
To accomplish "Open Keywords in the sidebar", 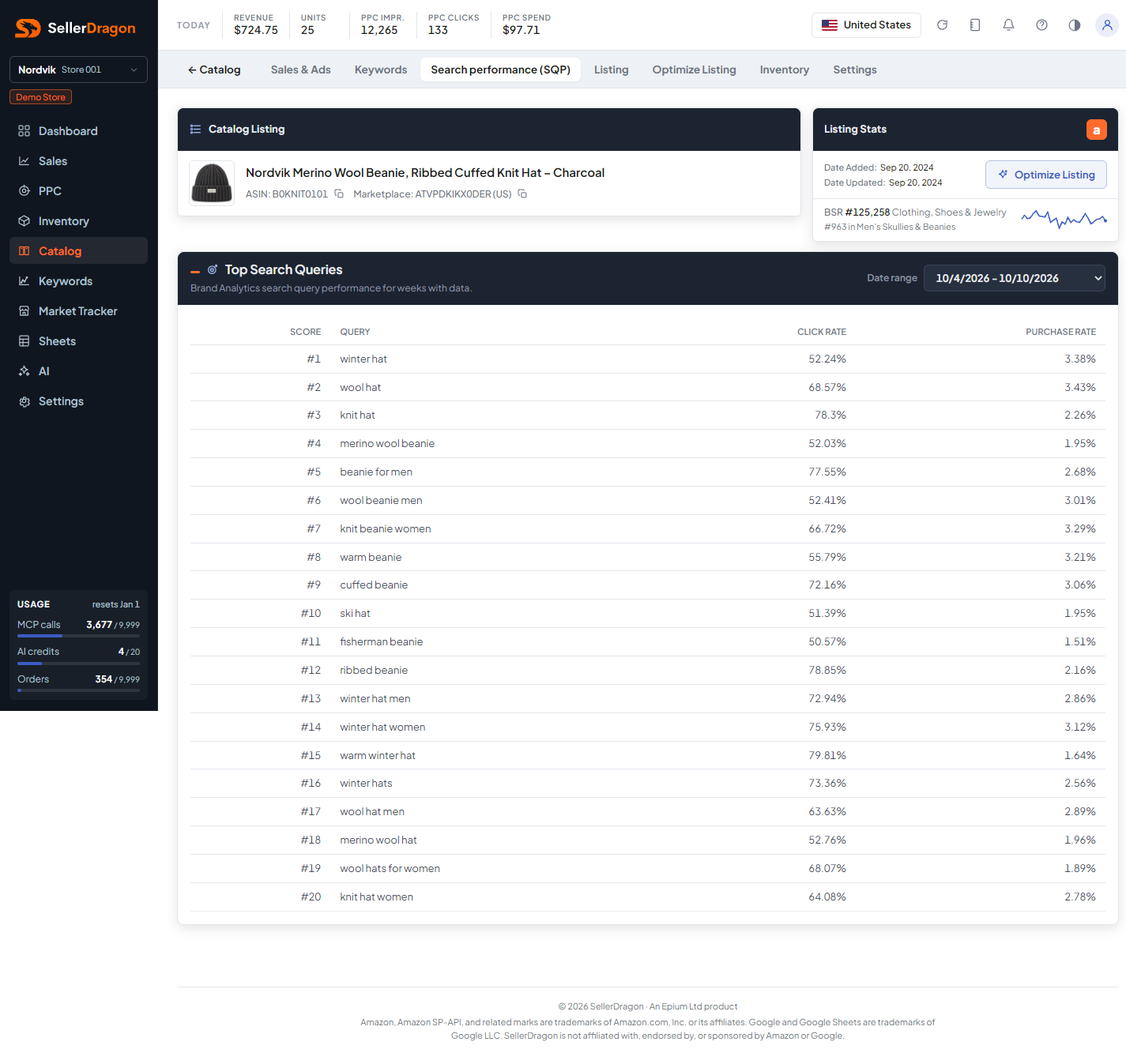I will (78, 281).
